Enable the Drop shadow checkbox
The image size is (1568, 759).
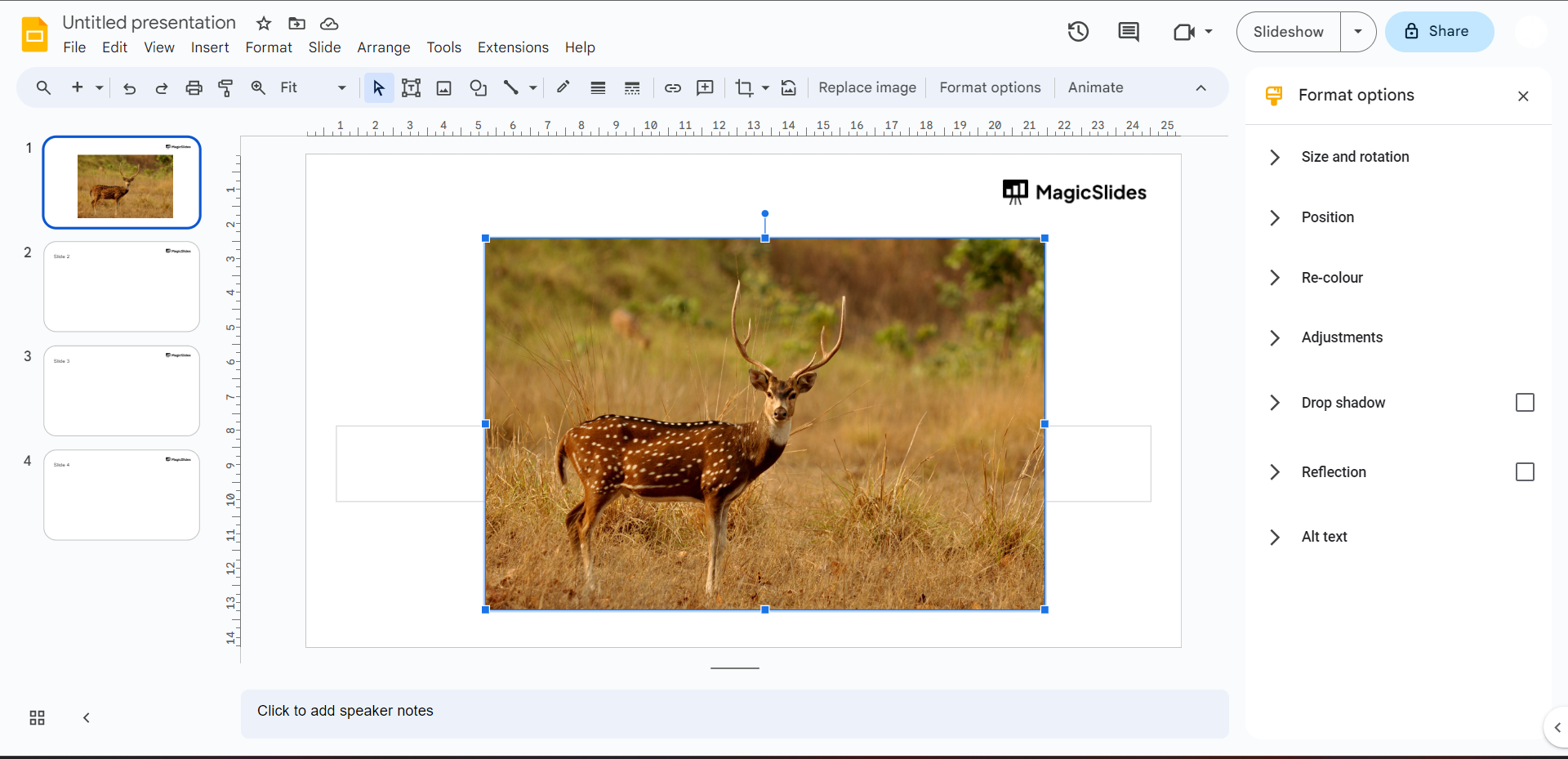[x=1524, y=403]
